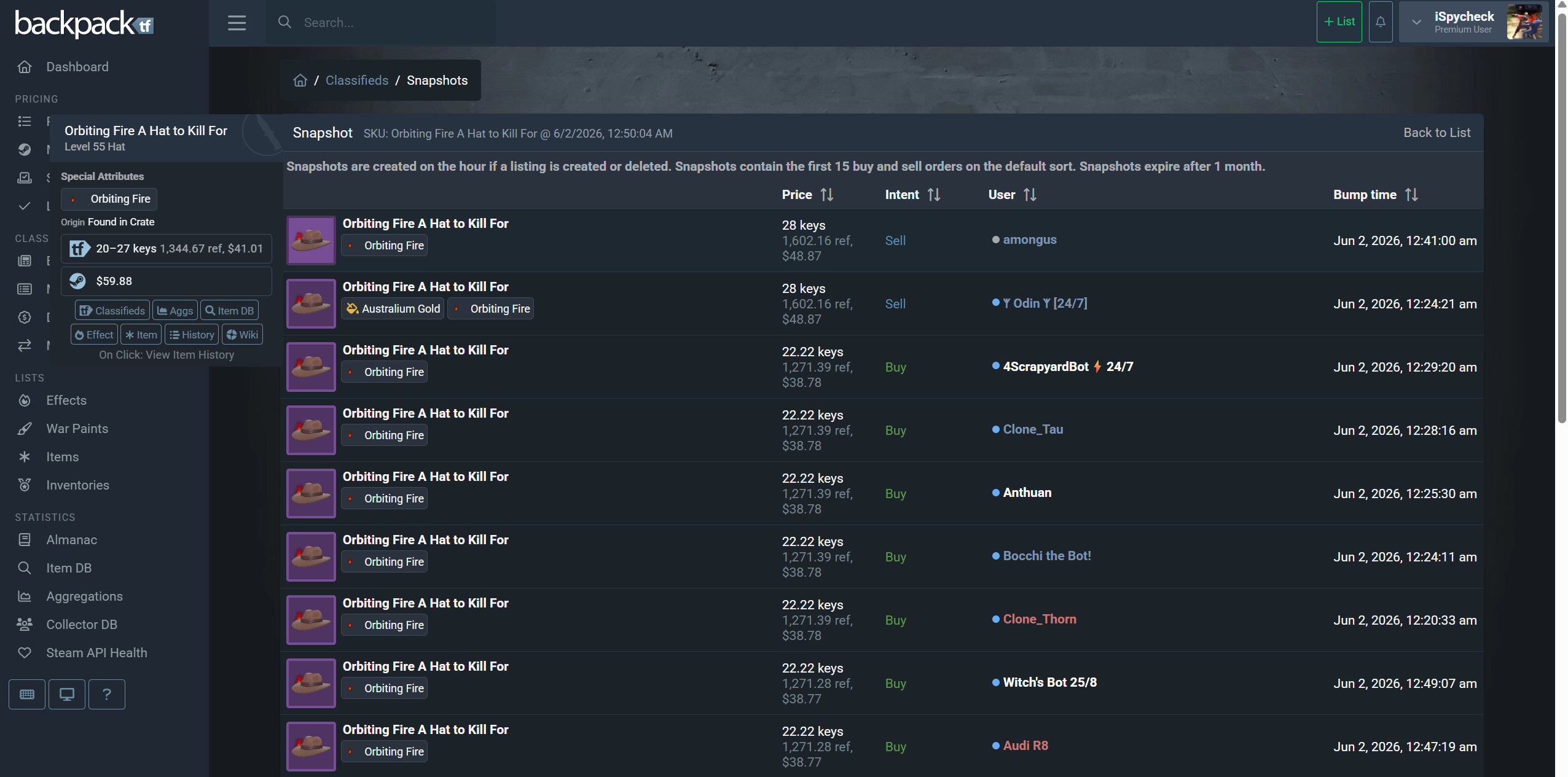The height and width of the screenshot is (777, 1568).
Task: Click the green List button
Action: 1339,22
